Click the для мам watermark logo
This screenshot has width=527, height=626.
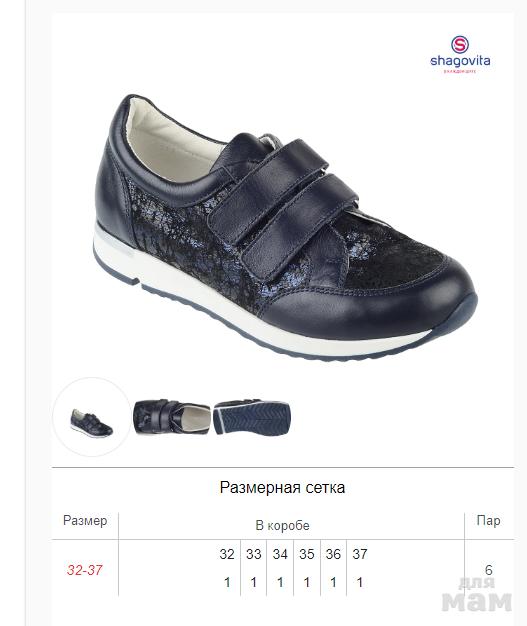[477, 594]
